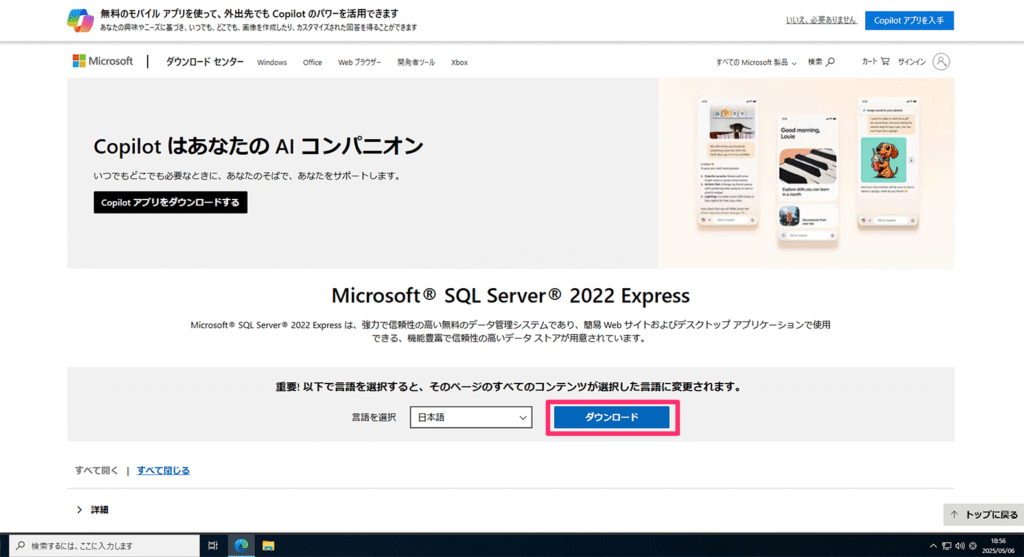Image resolution: width=1024 pixels, height=557 pixels.
Task: Go to ダウンロード センター home
Action: click(204, 62)
